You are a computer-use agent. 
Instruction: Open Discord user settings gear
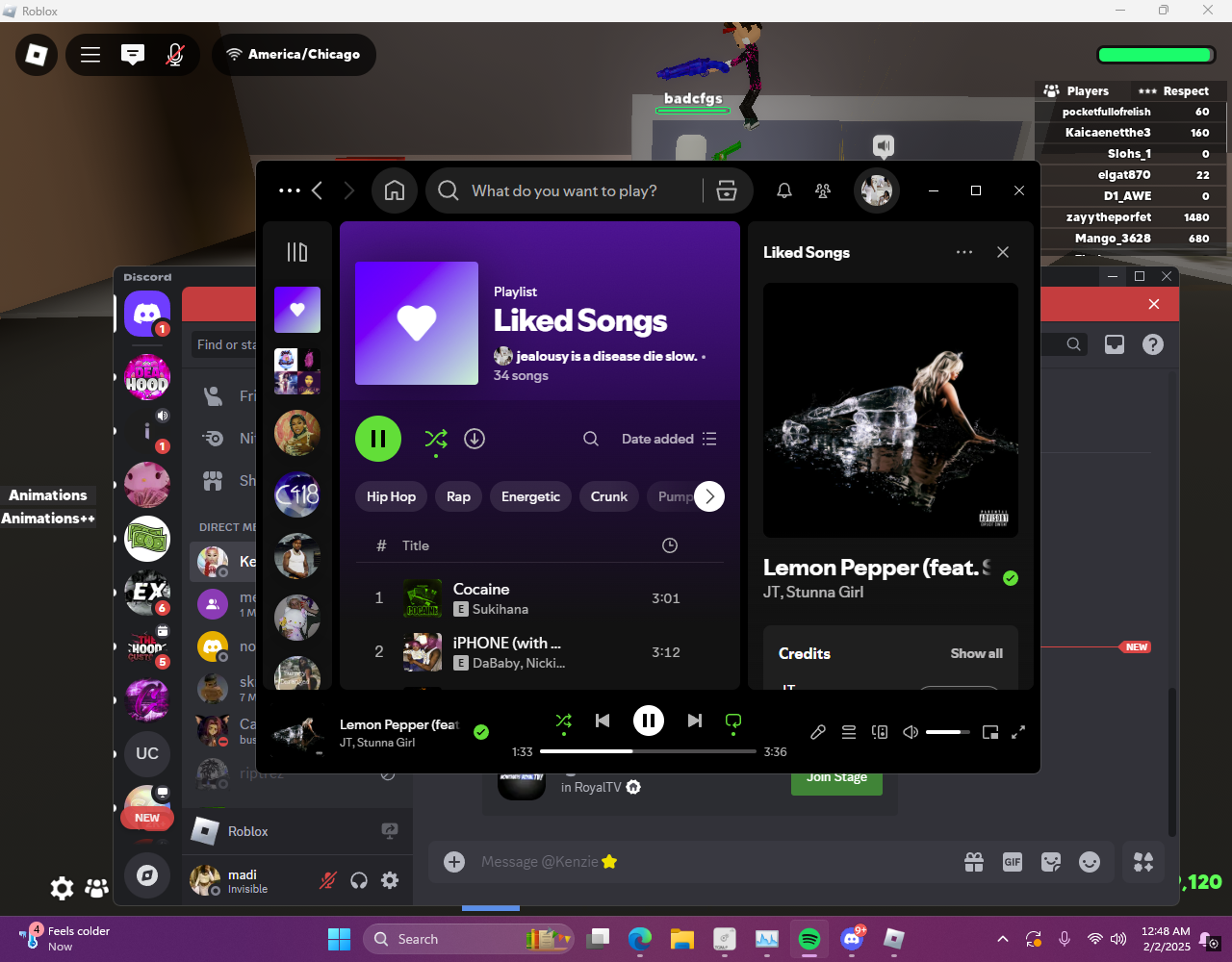(x=390, y=880)
